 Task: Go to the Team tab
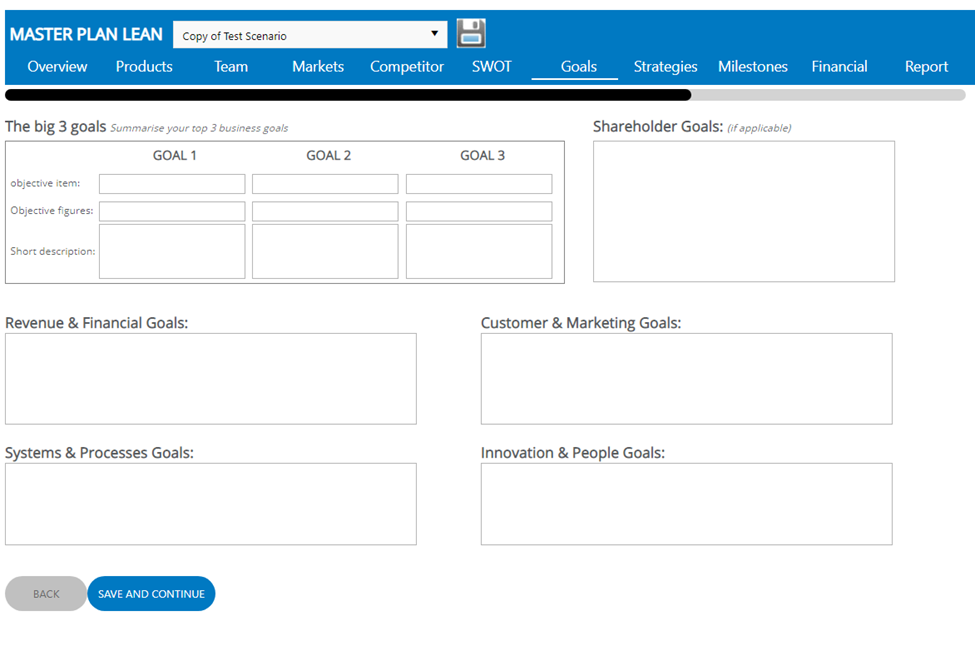point(231,67)
